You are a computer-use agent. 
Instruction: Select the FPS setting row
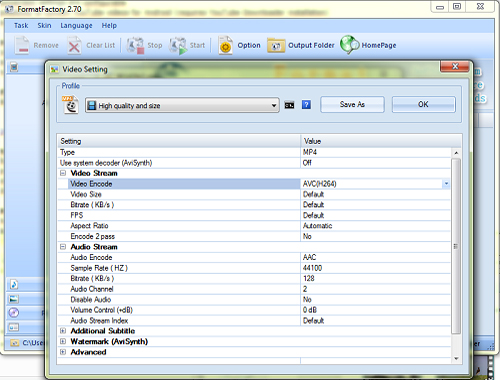coord(254,215)
